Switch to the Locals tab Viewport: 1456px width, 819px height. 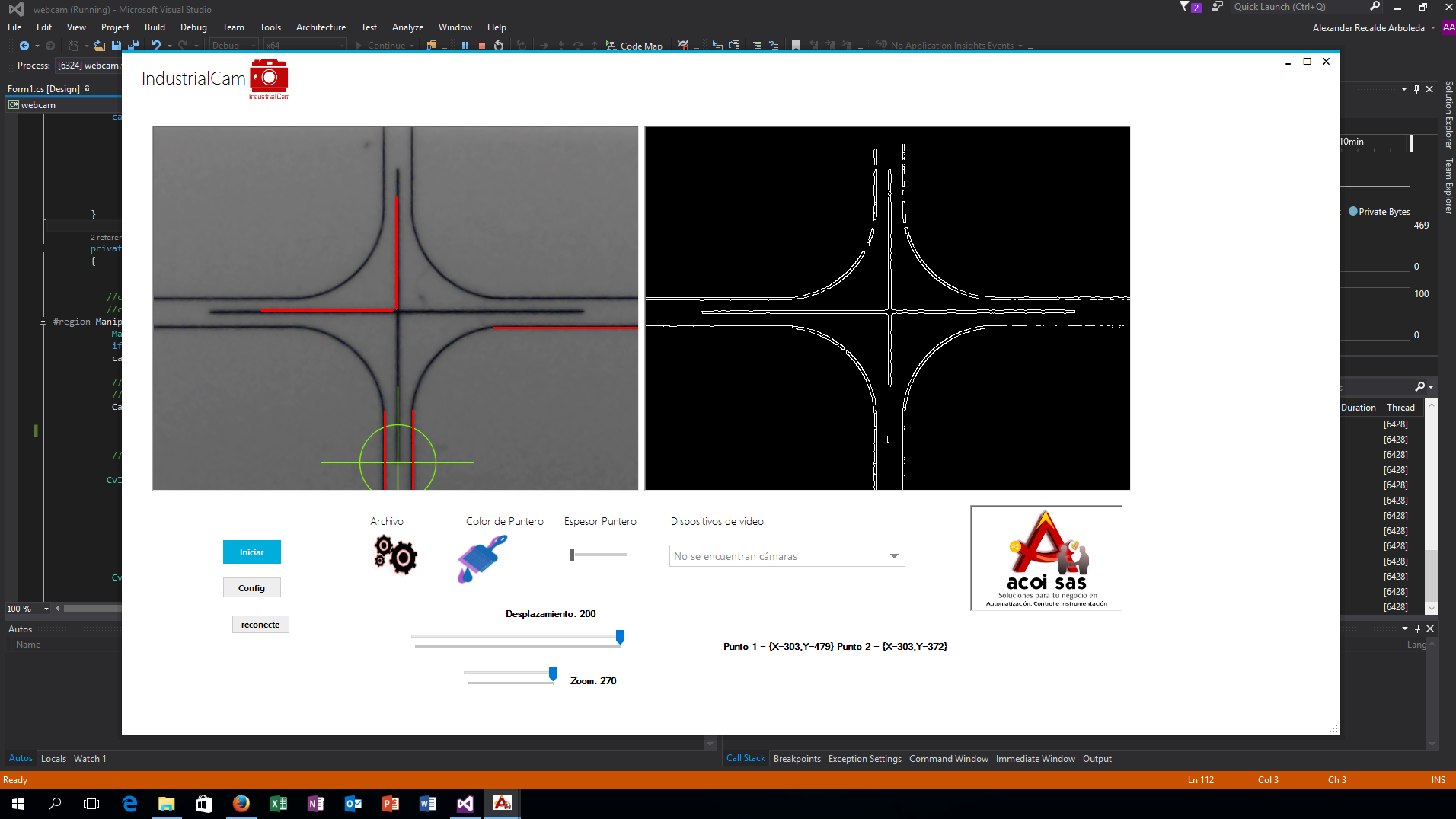(x=53, y=759)
